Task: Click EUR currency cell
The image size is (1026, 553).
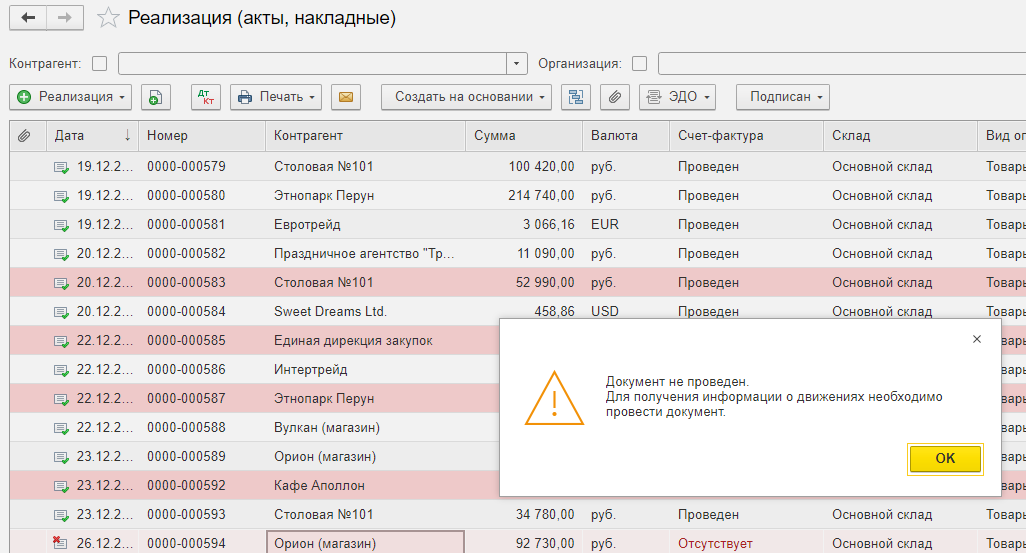Action: (x=626, y=224)
